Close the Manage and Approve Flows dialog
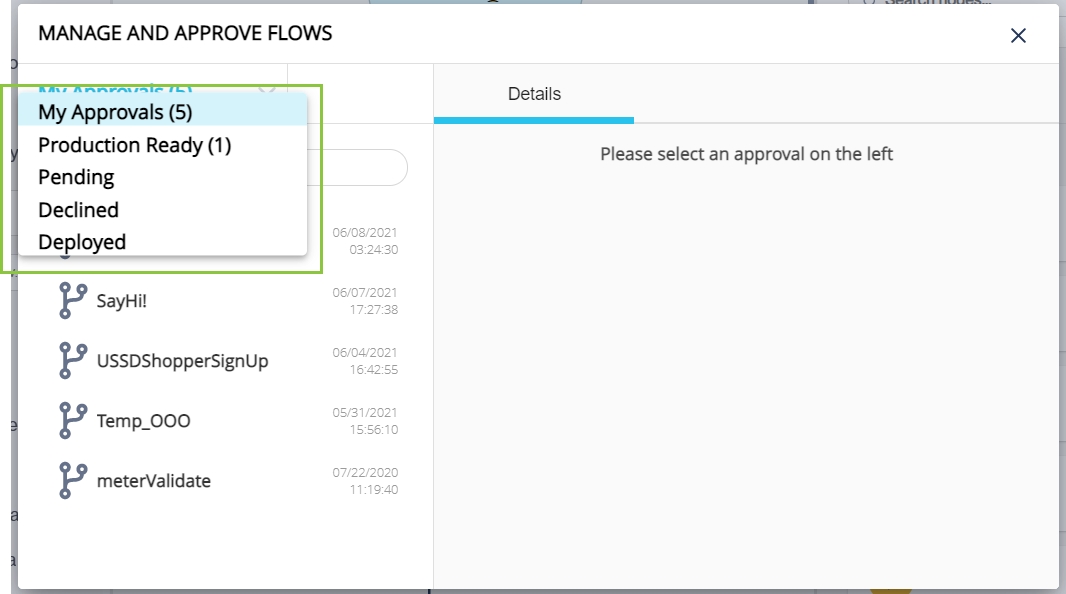 (x=1018, y=36)
